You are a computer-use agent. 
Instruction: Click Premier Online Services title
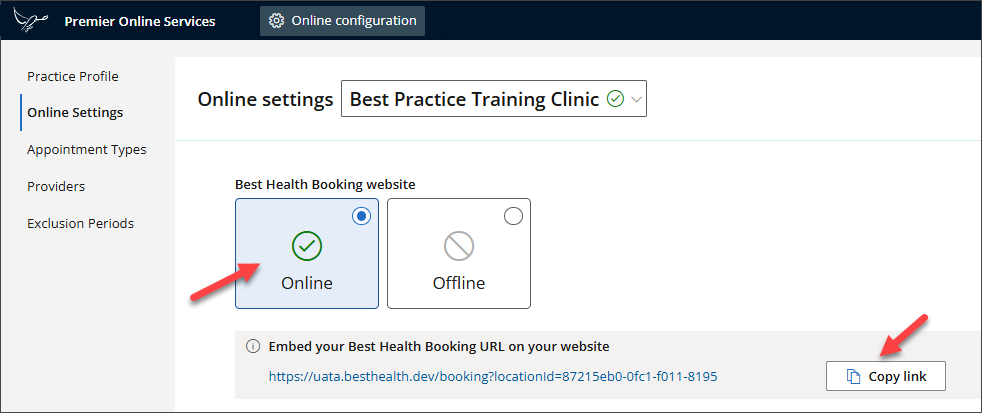click(x=139, y=21)
